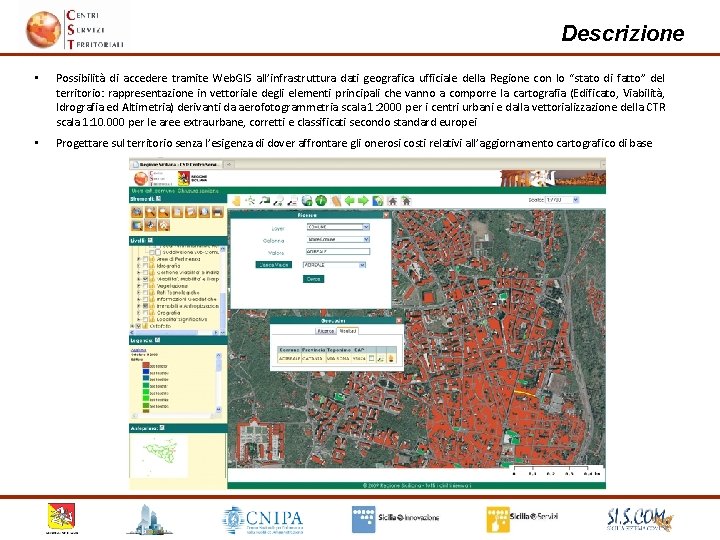Screen dimensions: 720x540
Task: Click the printer icon in Strumenti panel
Action: coord(218,212)
